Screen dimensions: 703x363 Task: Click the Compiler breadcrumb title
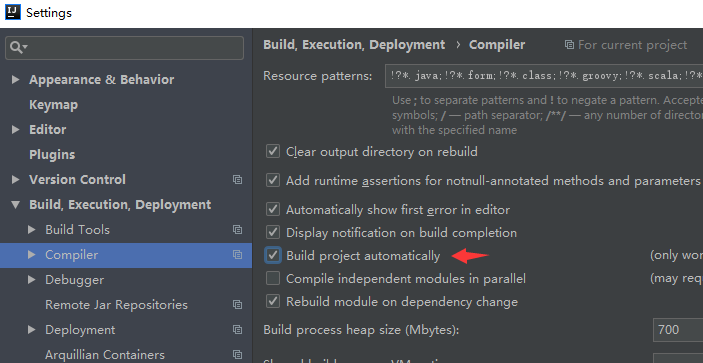497,45
